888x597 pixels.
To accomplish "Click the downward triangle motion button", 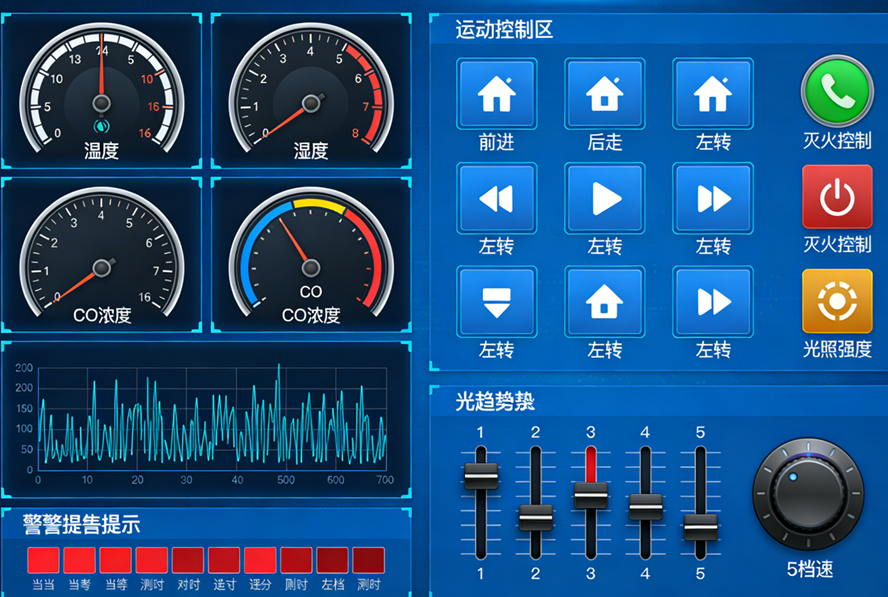I will click(x=496, y=302).
